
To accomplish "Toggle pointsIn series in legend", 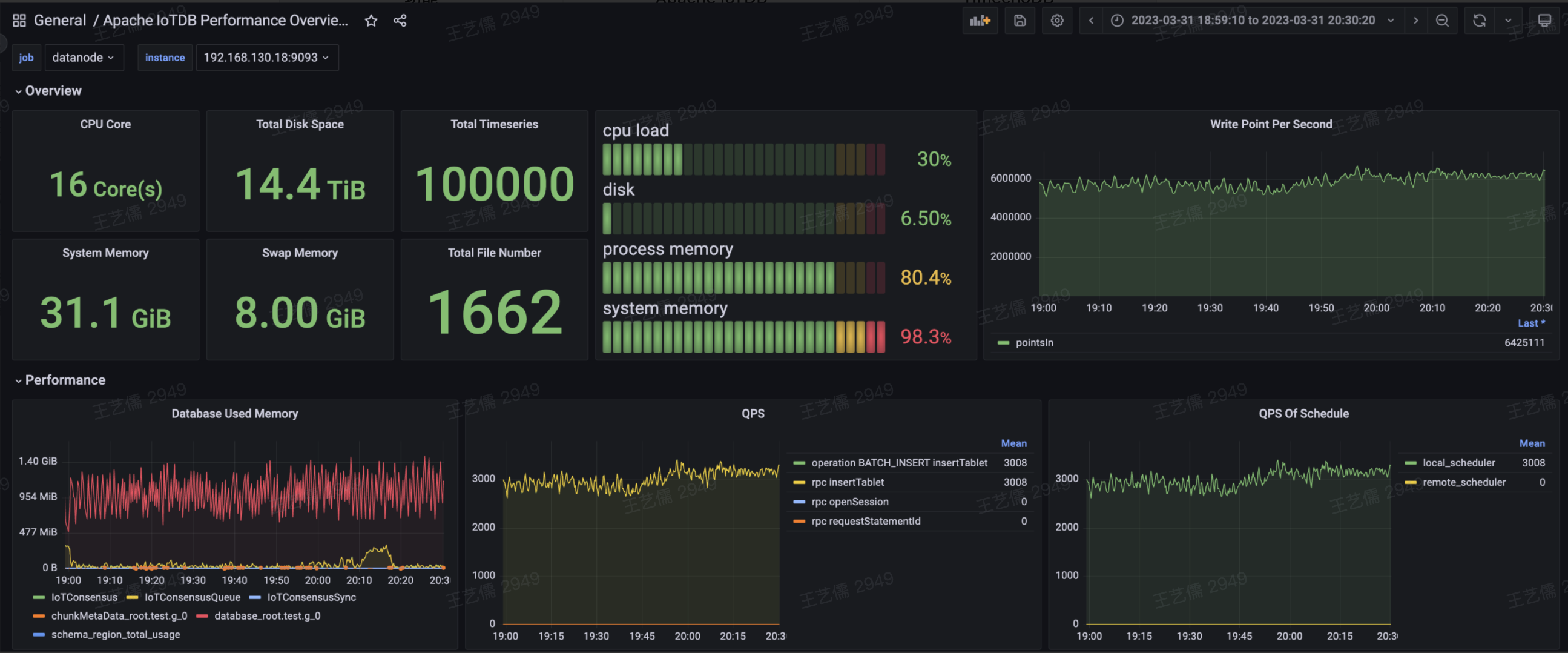I will [1033, 343].
